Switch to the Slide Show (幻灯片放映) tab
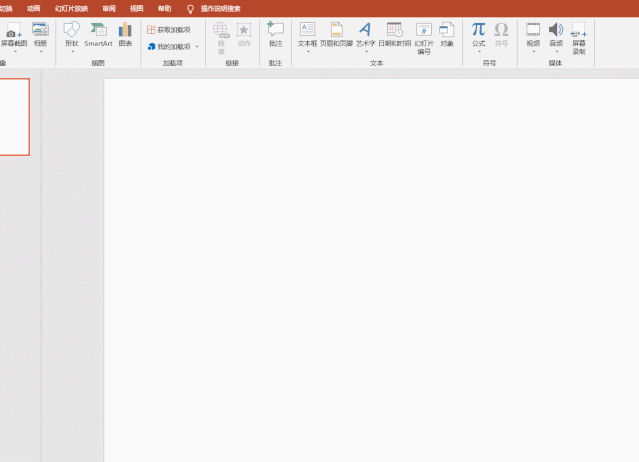This screenshot has width=639, height=462. coord(70,9)
